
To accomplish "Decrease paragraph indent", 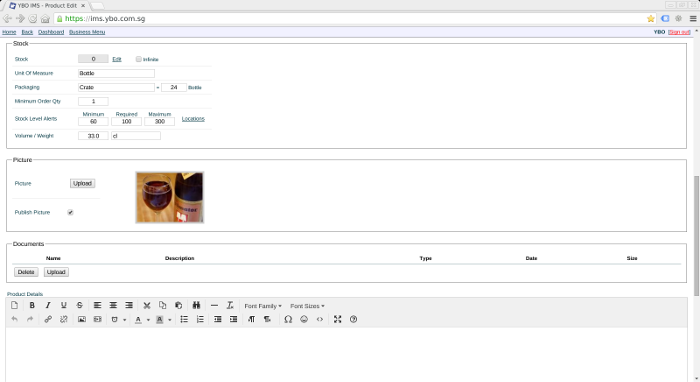I will point(217,319).
